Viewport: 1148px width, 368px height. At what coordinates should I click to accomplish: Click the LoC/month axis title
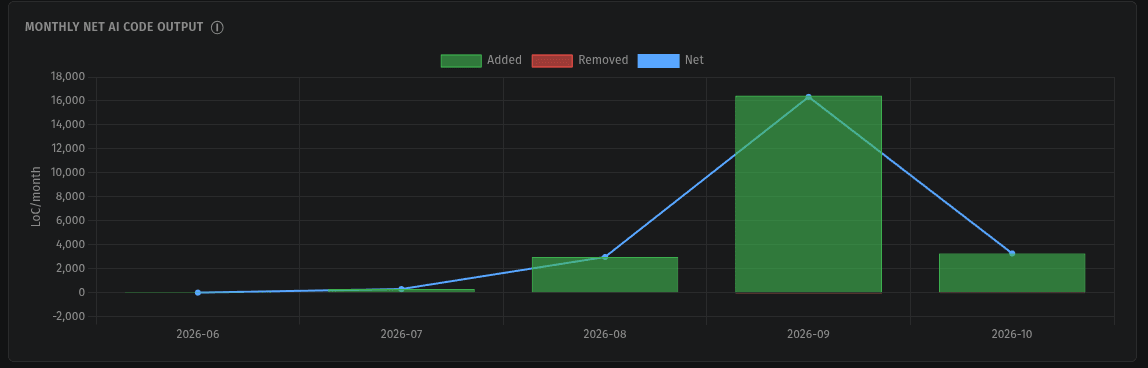(35, 196)
